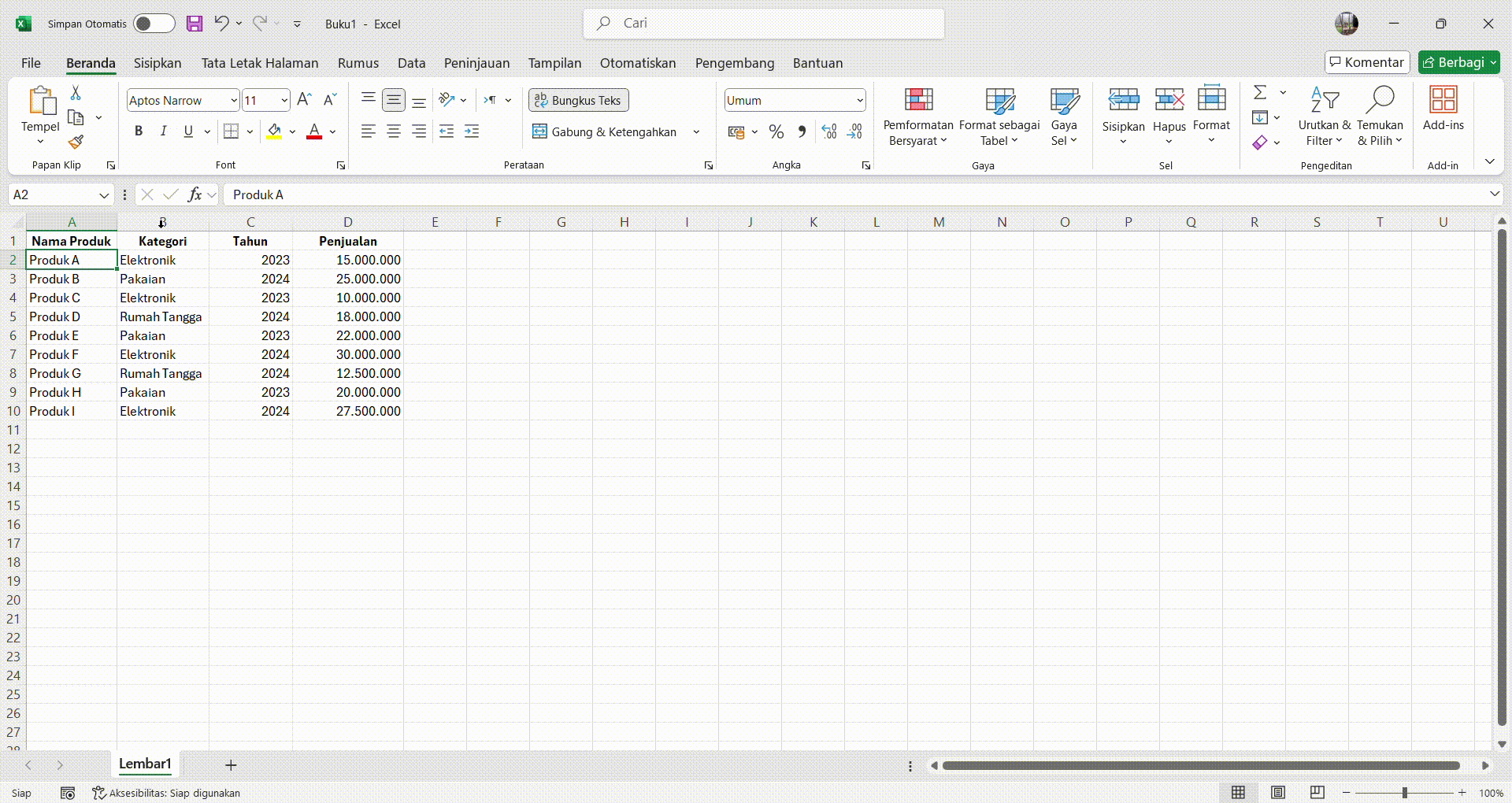Add a new sheet with plus button
Image resolution: width=1512 pixels, height=803 pixels.
click(231, 764)
